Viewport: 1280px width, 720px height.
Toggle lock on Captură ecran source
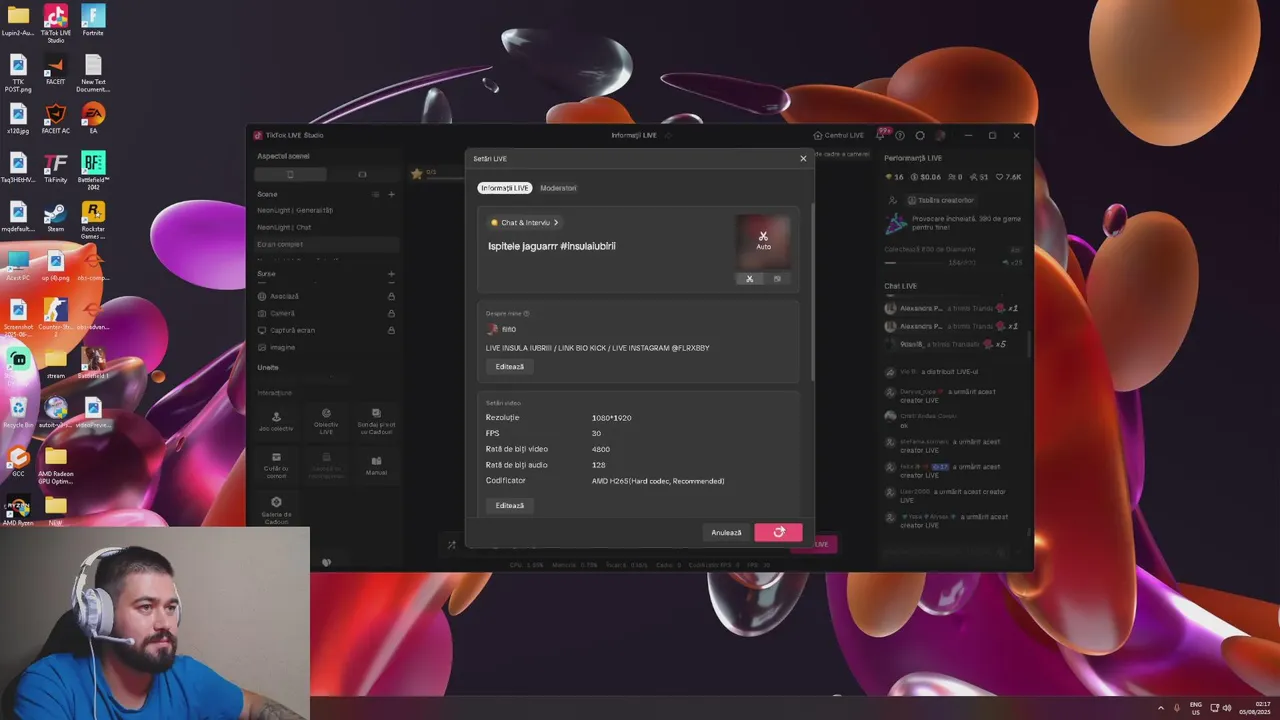coord(391,330)
